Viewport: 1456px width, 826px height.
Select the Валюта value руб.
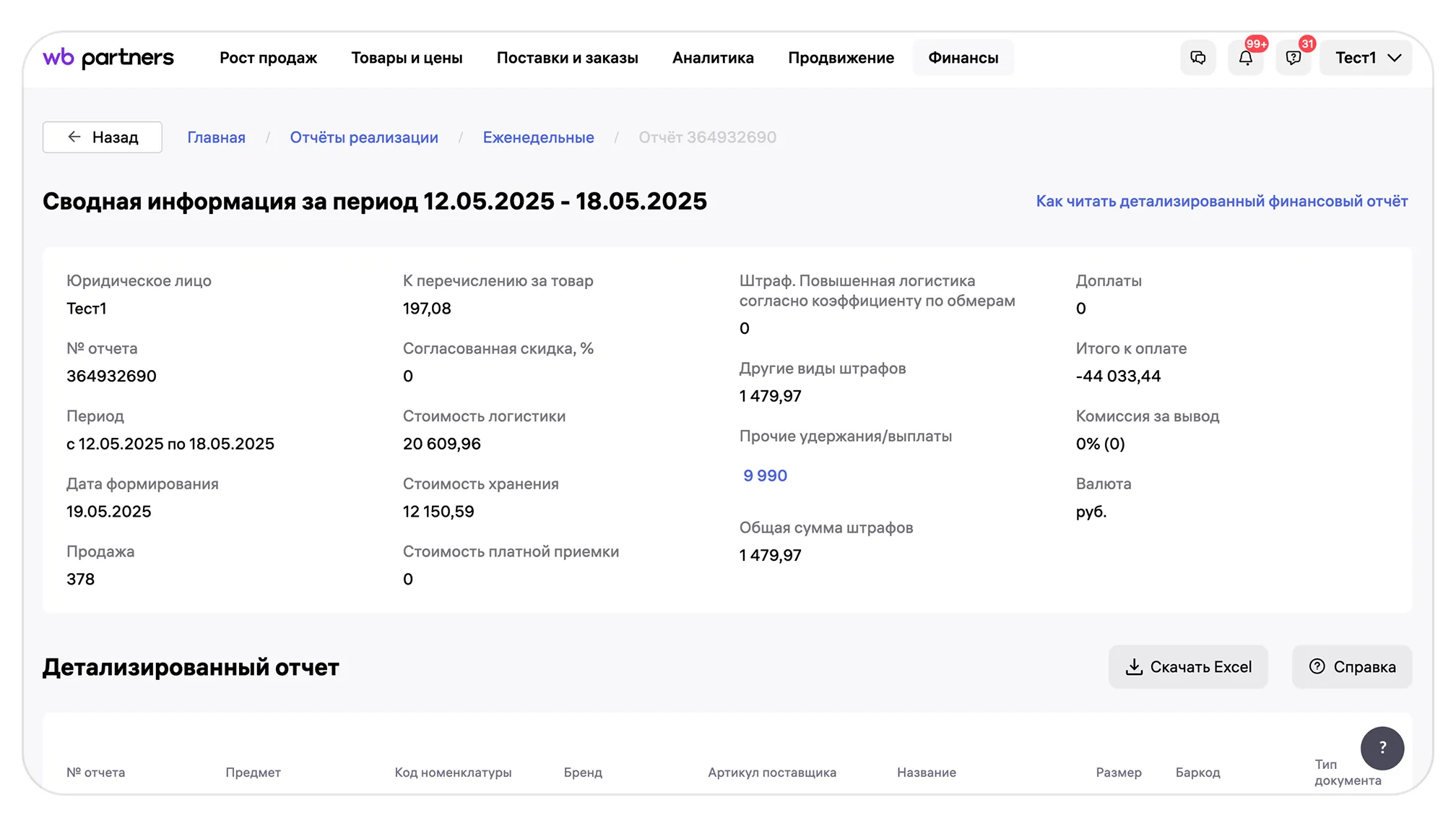tap(1091, 512)
